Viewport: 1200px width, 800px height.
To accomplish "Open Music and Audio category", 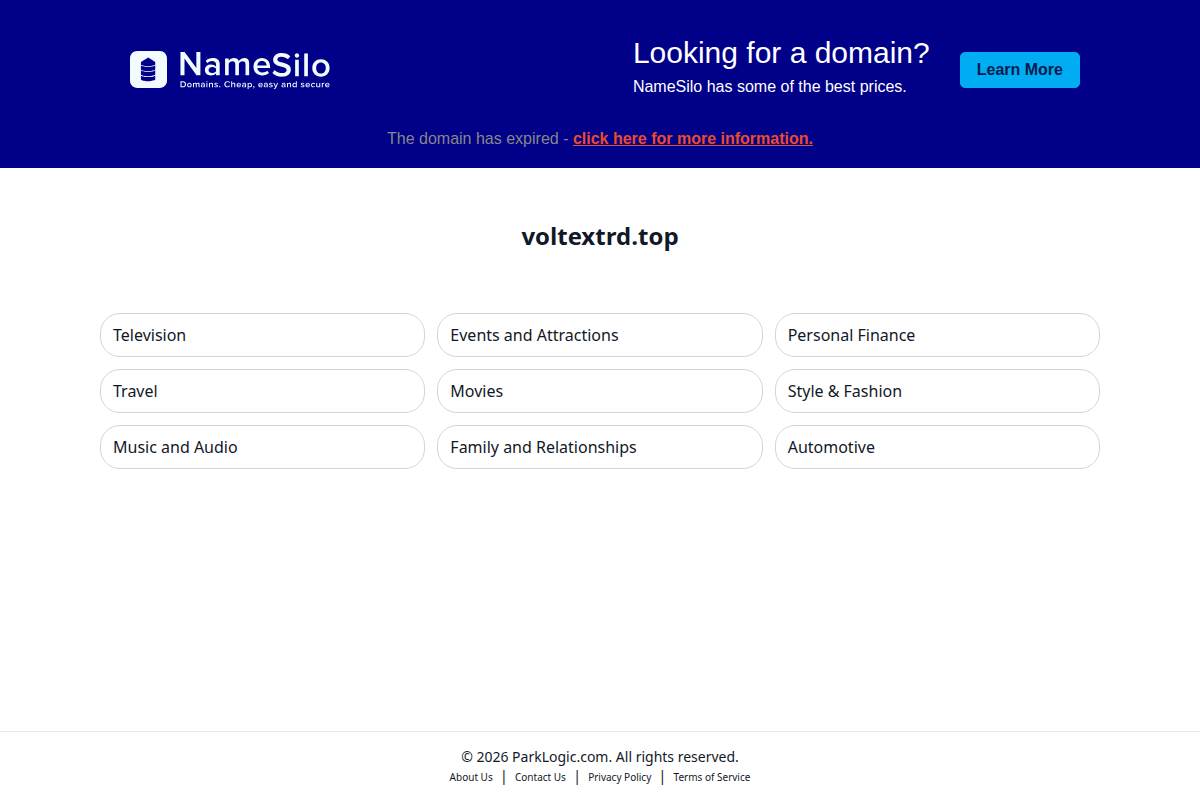I will coord(262,447).
